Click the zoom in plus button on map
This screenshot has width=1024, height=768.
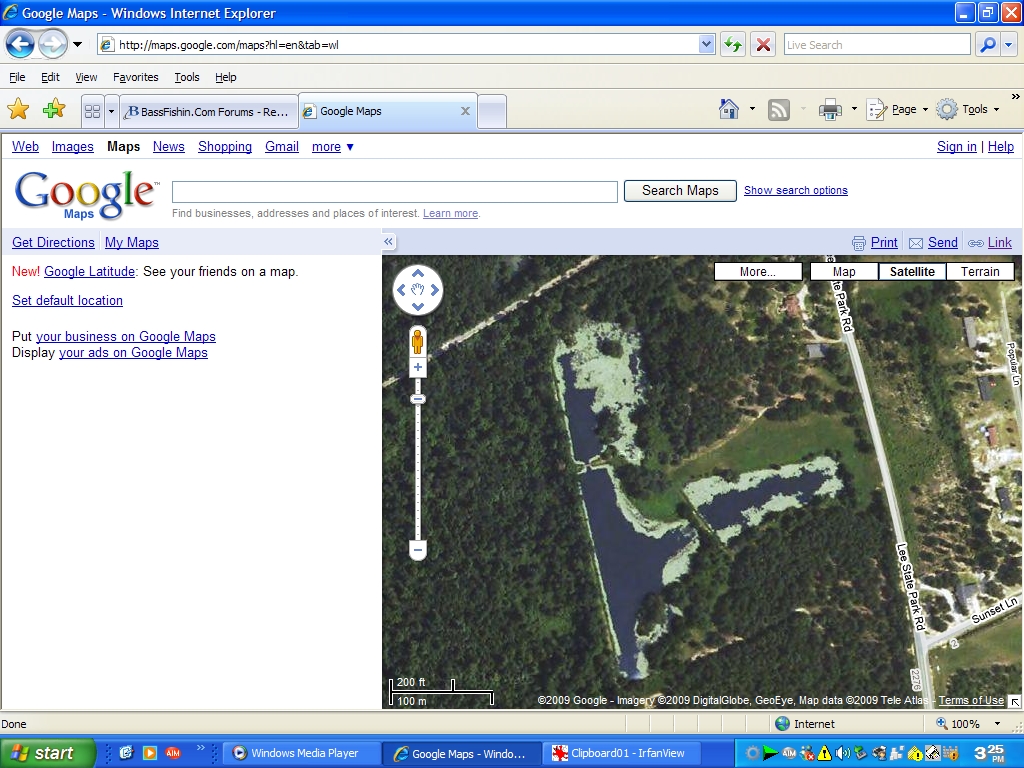(x=418, y=368)
